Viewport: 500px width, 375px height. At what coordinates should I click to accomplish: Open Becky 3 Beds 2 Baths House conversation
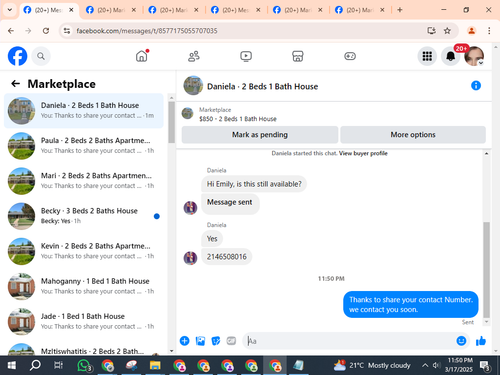click(84, 216)
